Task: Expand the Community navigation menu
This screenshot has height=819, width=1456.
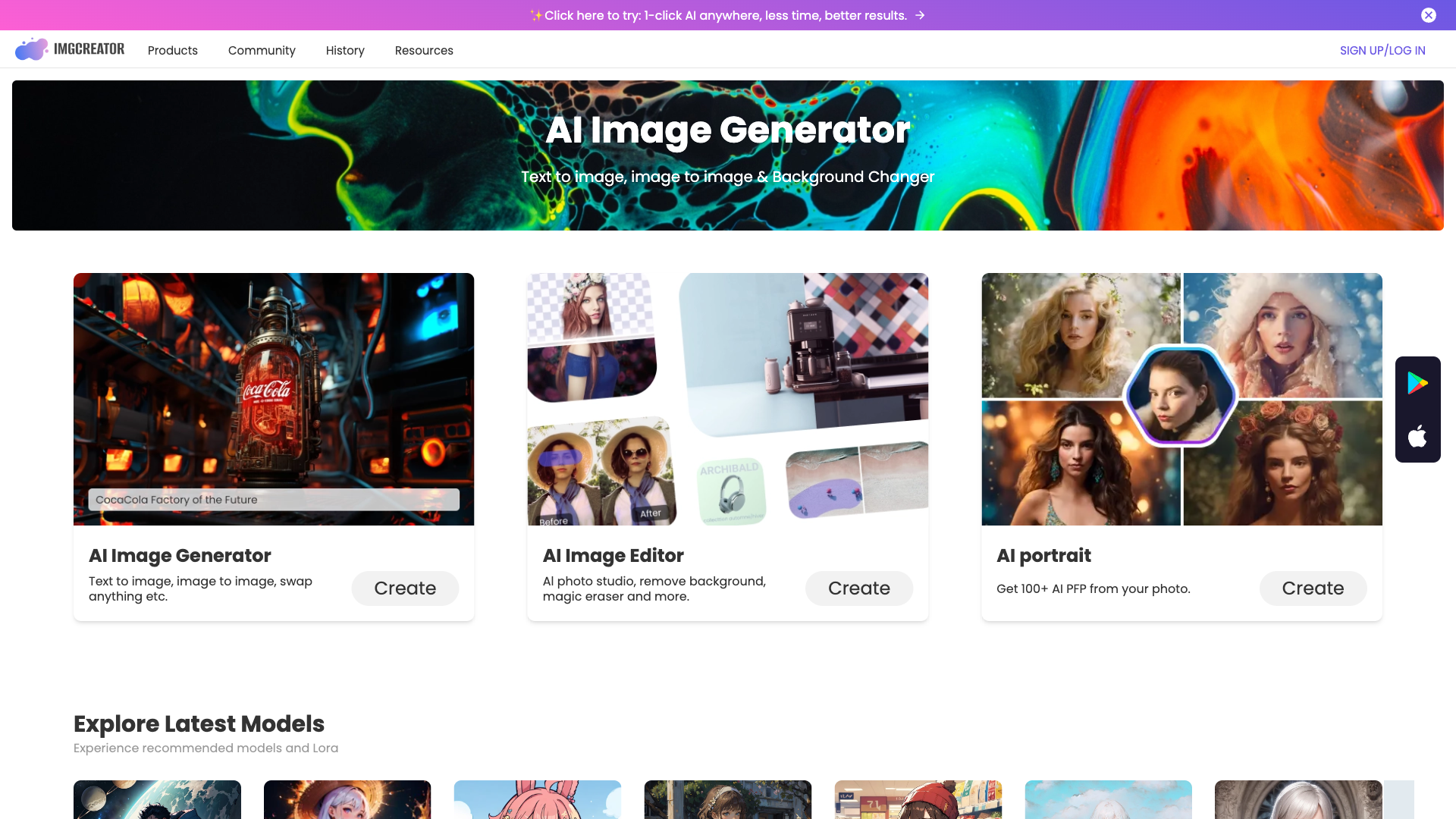Action: (x=261, y=50)
